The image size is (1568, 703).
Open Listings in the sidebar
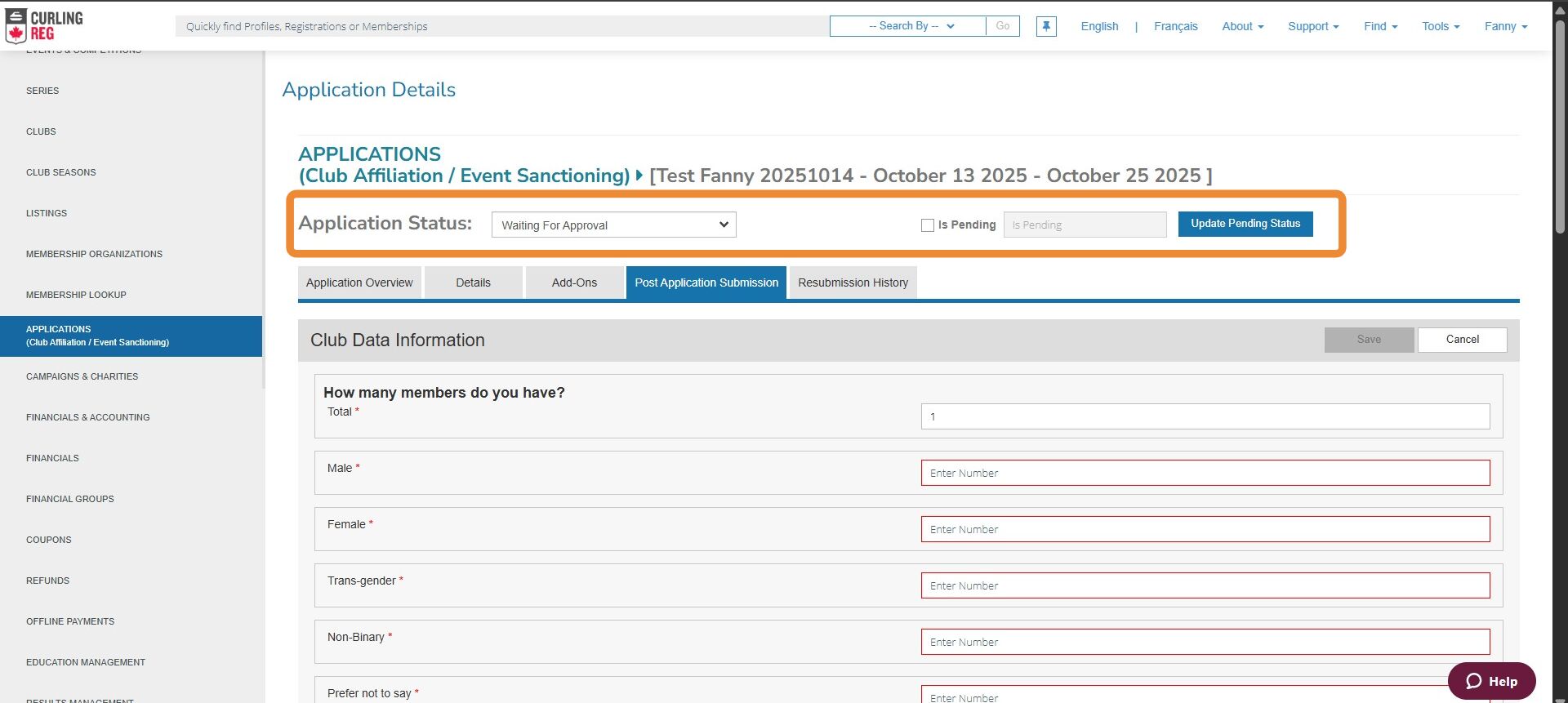pos(47,213)
